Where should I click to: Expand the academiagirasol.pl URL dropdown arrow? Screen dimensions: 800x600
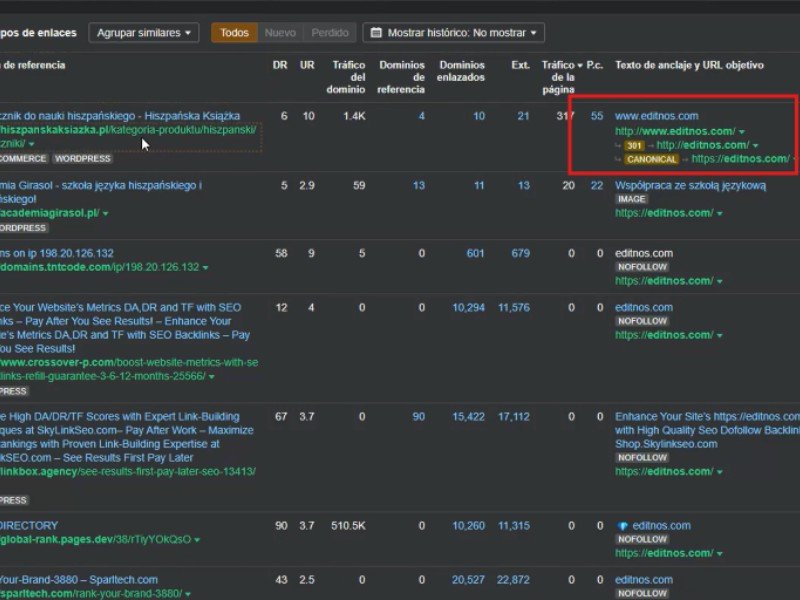[x=106, y=213]
